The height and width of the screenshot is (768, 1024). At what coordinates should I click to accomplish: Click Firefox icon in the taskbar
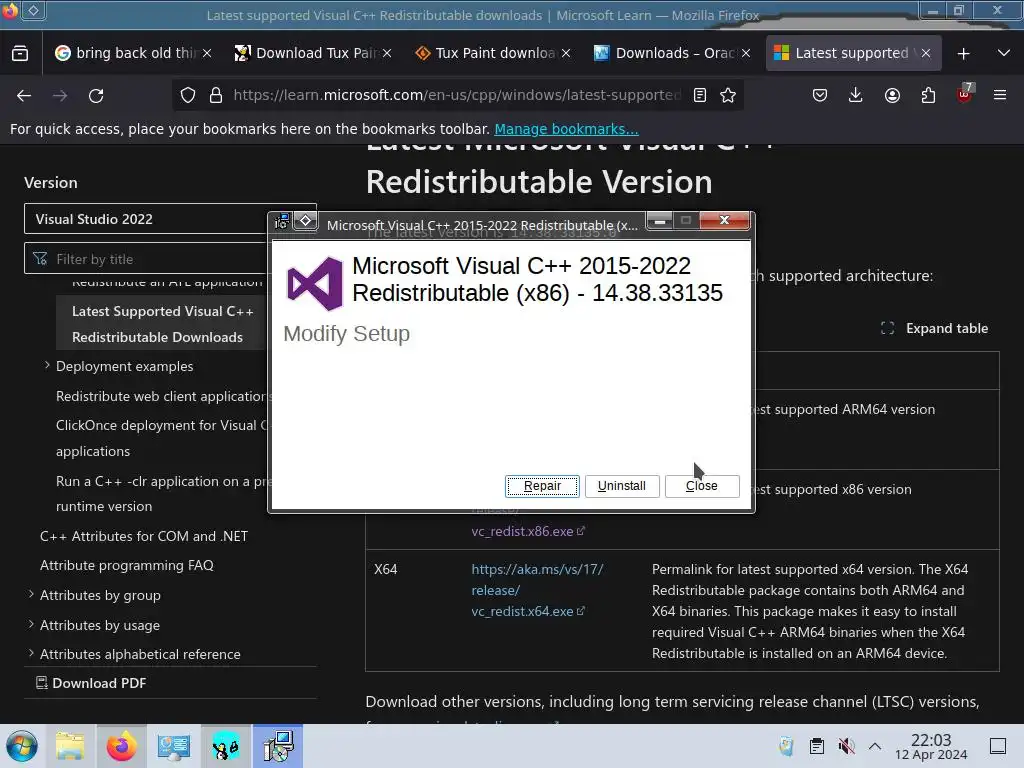121,746
